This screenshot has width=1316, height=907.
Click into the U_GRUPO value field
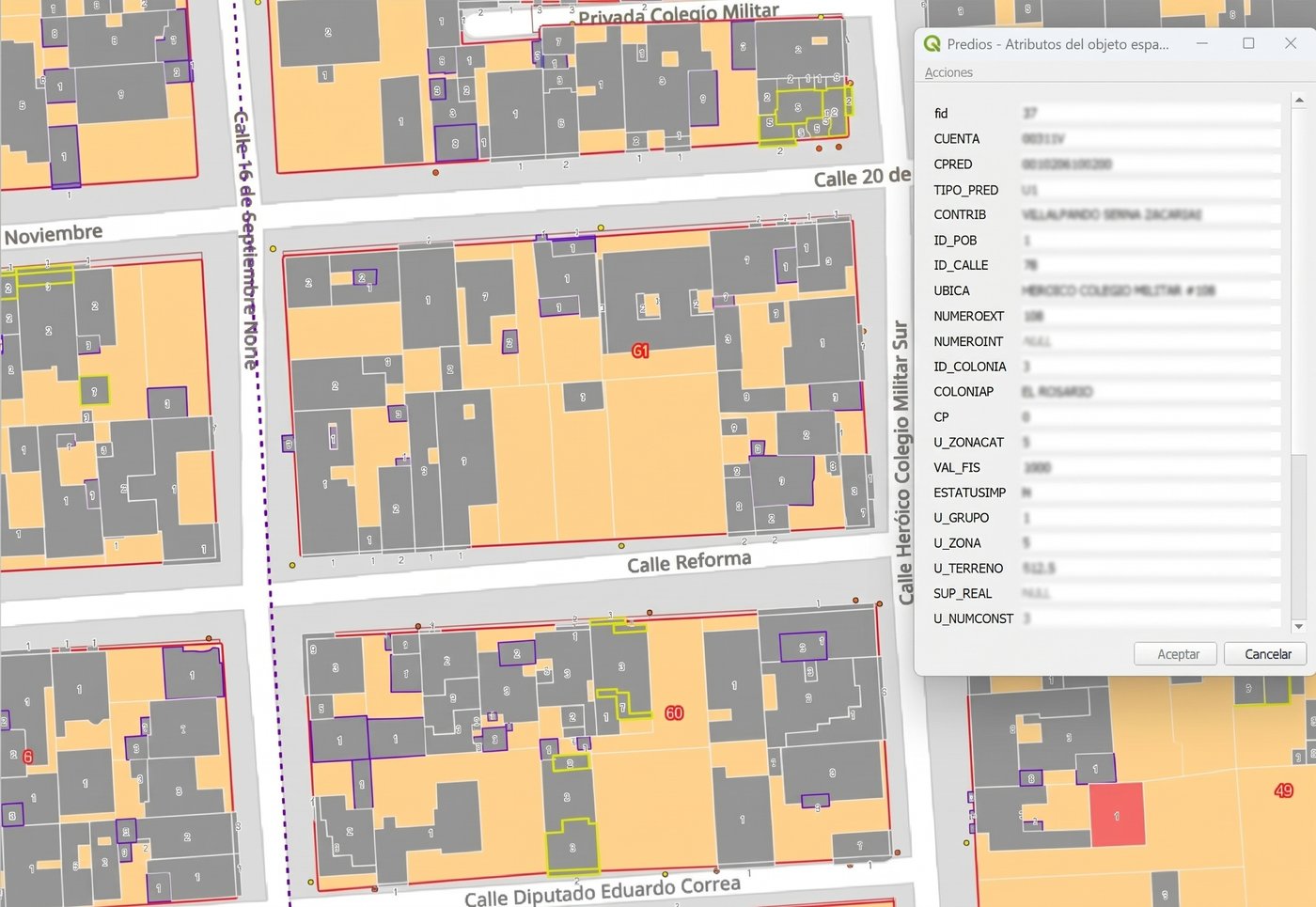[x=1151, y=518]
